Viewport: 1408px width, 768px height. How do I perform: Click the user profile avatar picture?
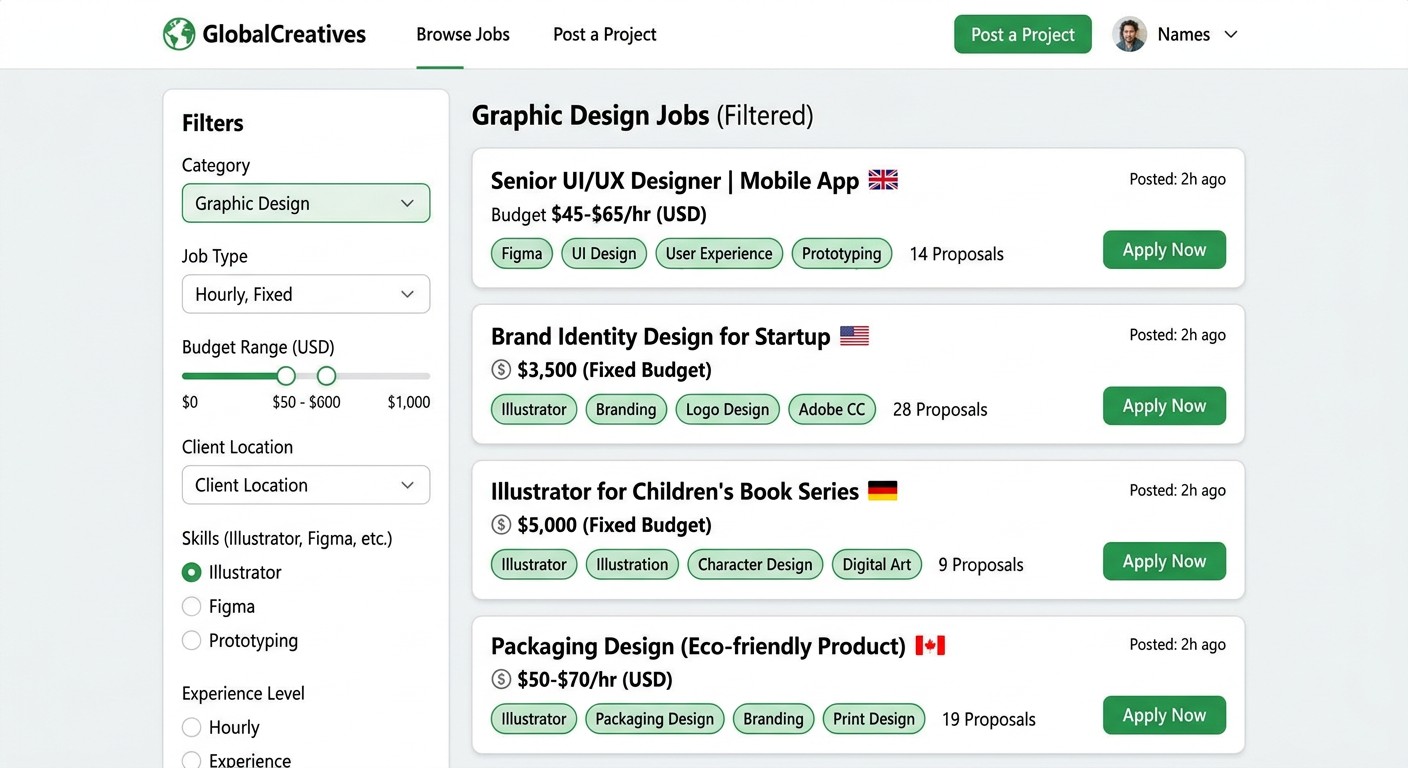tap(1129, 34)
